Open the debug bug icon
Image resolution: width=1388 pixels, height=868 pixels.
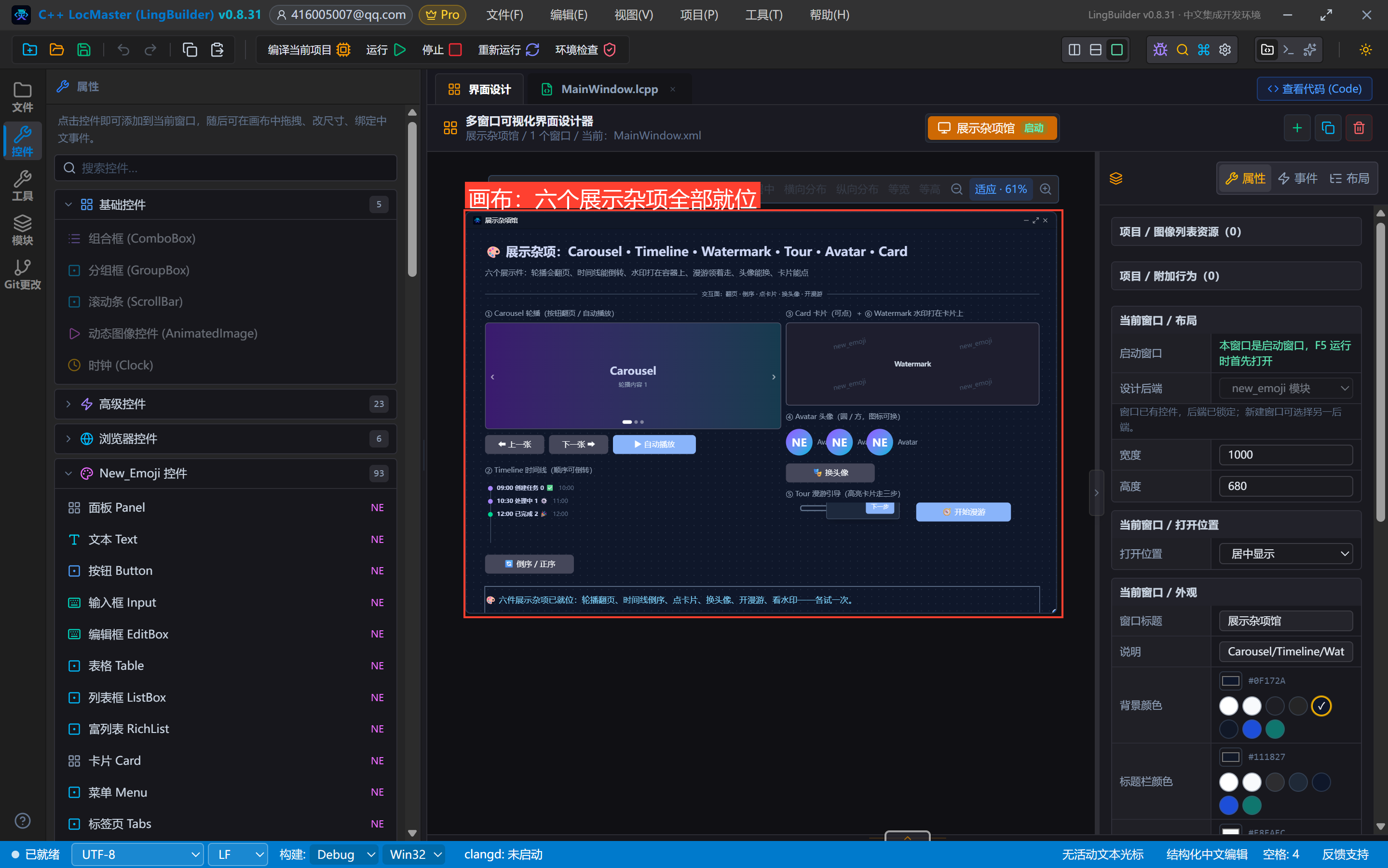[x=1160, y=50]
